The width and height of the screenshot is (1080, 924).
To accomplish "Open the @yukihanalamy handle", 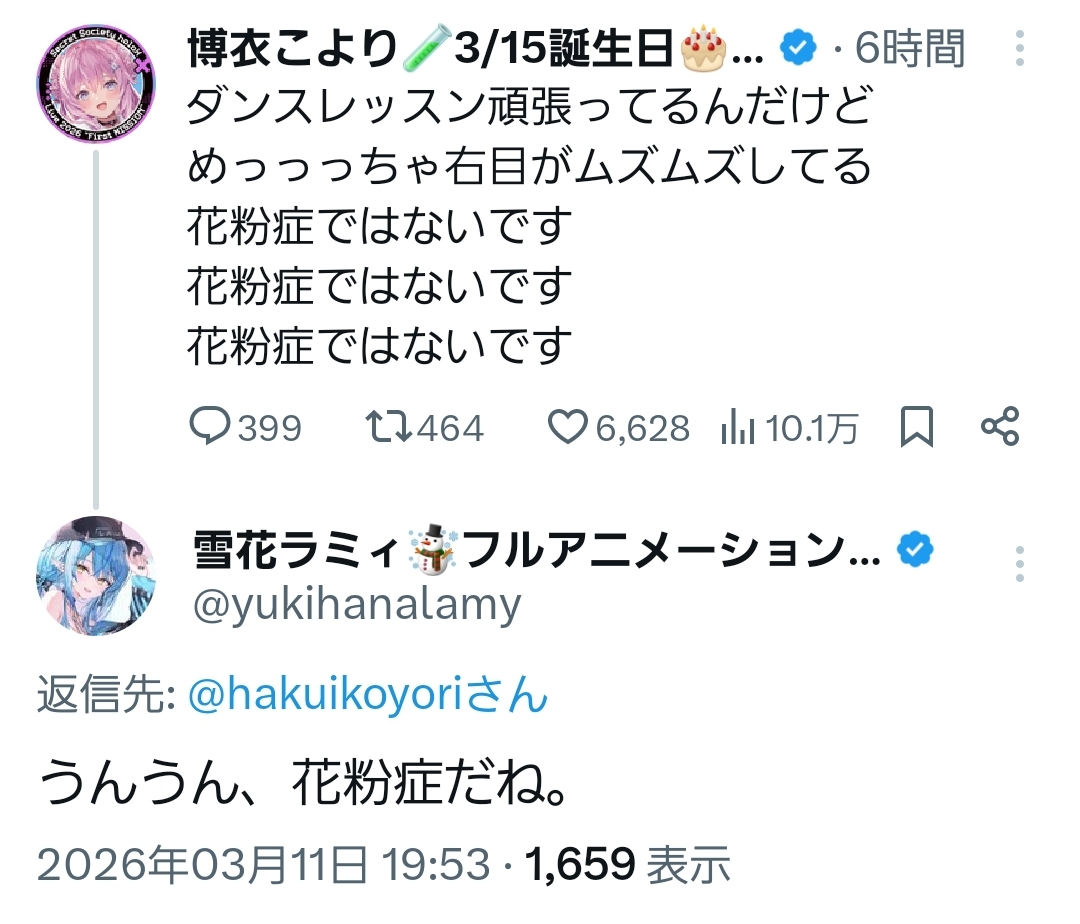I will click(x=356, y=604).
